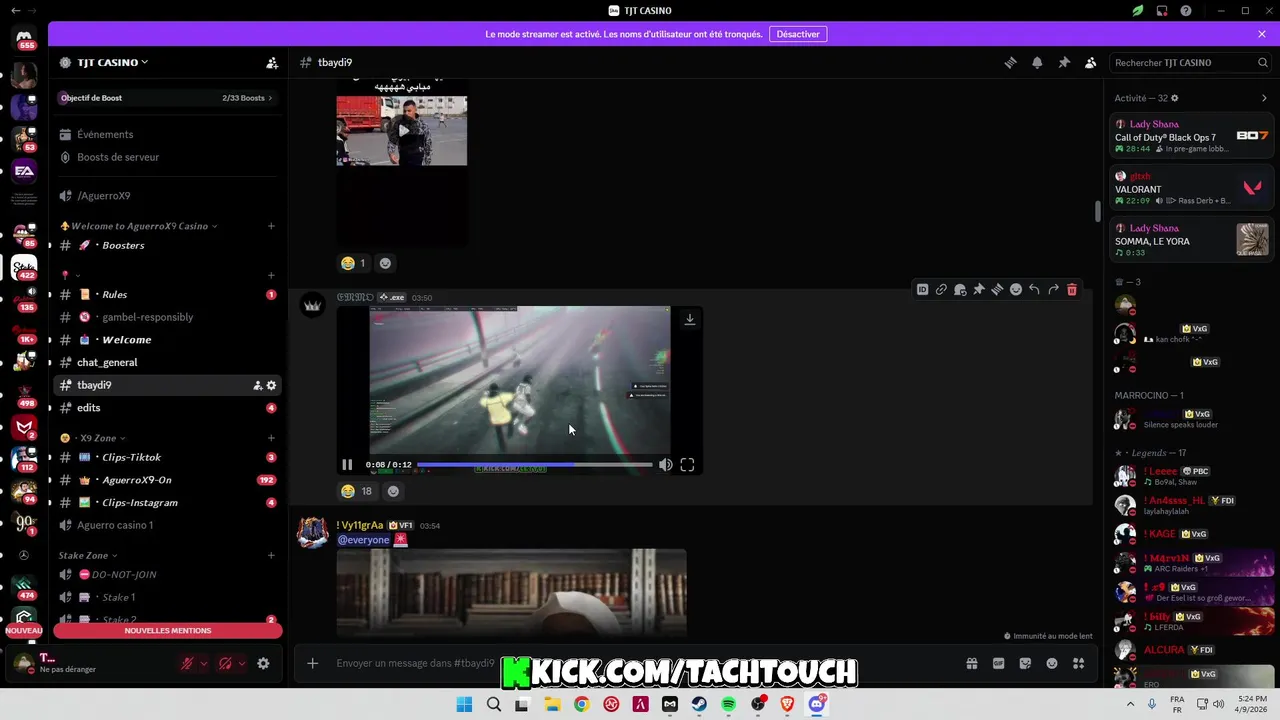
Task: Open tbaydi9 channel settings gear
Action: point(271,385)
